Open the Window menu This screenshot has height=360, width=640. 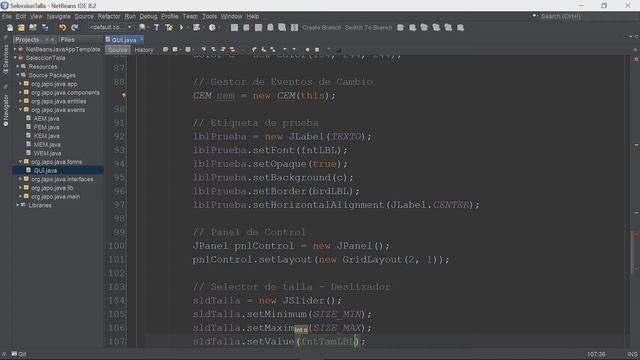tap(231, 16)
